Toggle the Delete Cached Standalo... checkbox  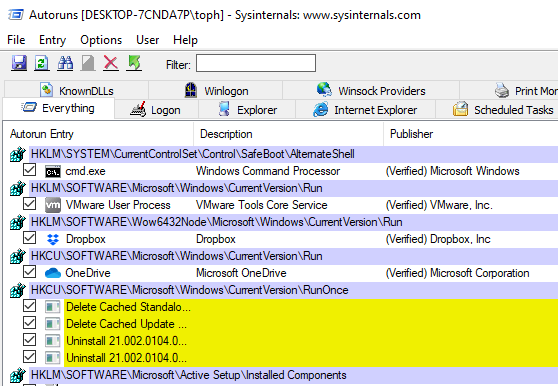(x=29, y=306)
